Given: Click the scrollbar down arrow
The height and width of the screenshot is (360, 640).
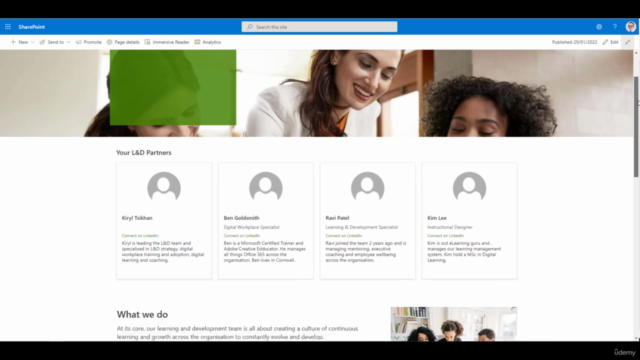Looking at the screenshot, I should (636, 338).
